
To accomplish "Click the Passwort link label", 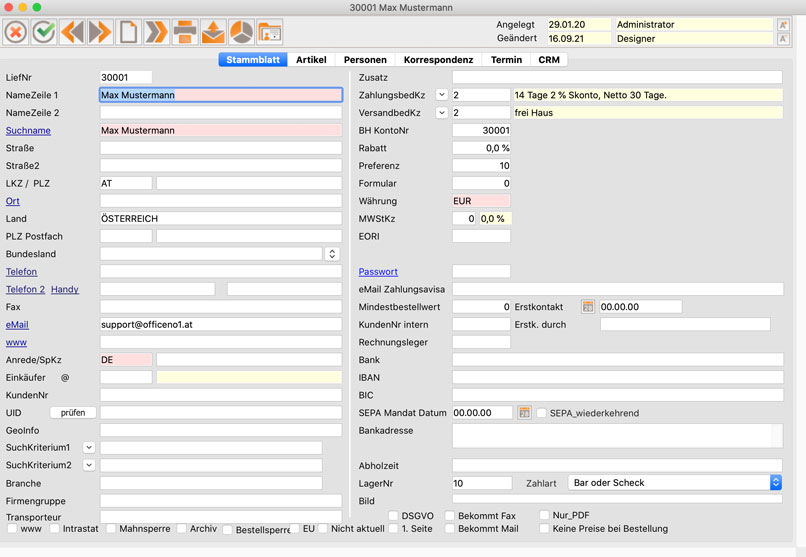I will point(378,271).
